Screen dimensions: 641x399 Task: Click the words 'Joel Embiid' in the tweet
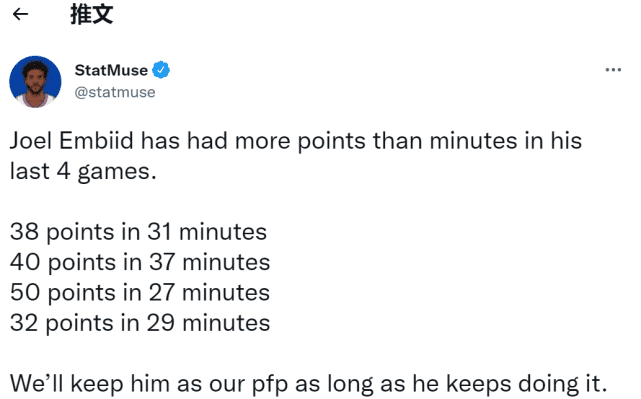pos(72,141)
